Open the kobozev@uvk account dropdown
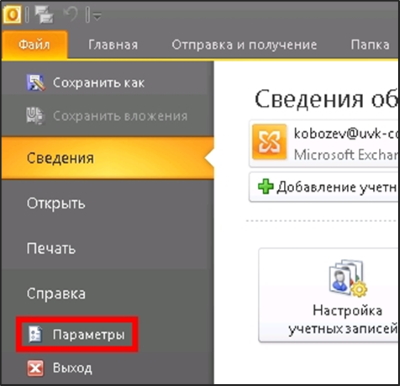 pyautogui.click(x=324, y=144)
